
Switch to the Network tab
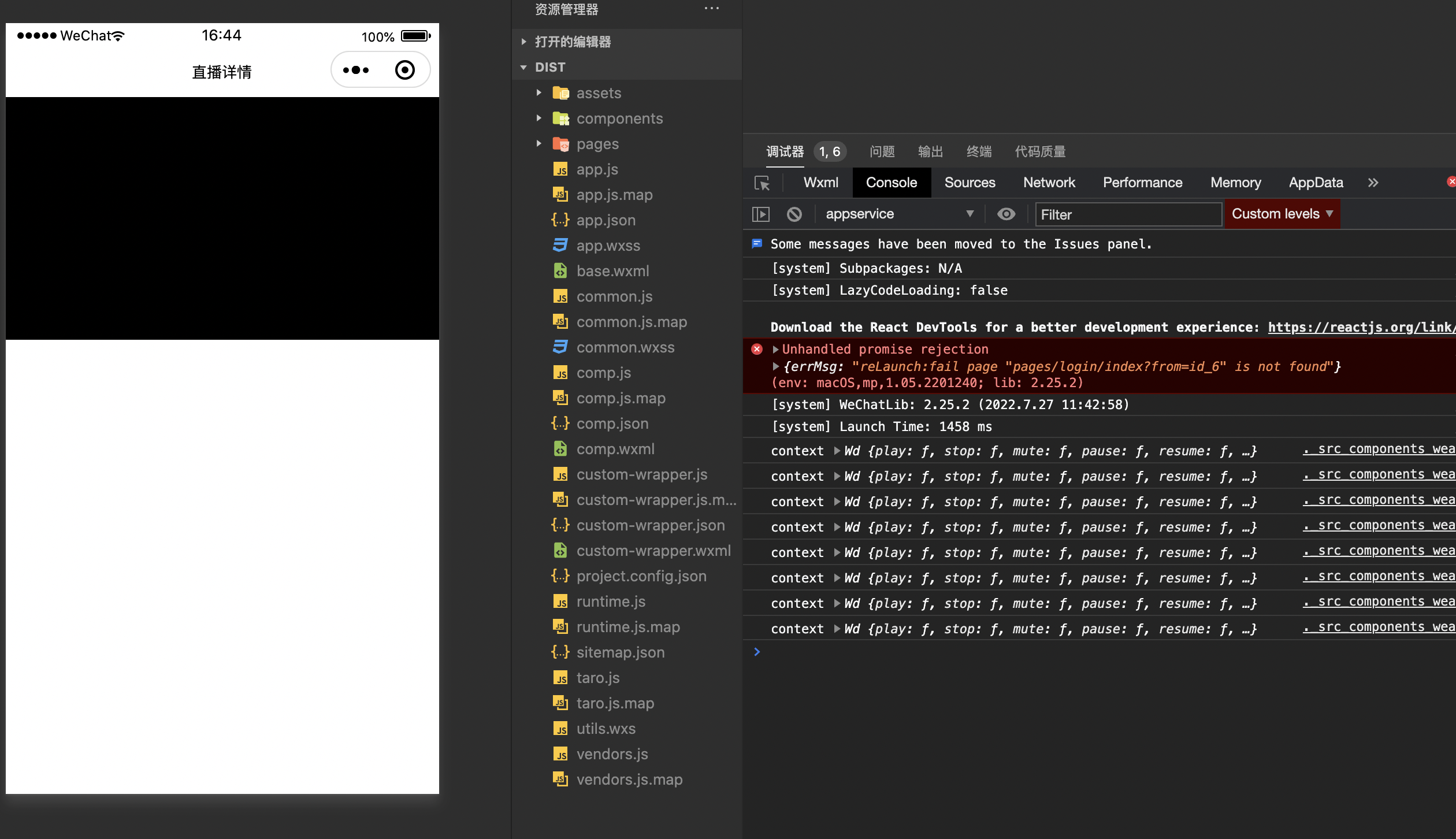pyautogui.click(x=1049, y=183)
